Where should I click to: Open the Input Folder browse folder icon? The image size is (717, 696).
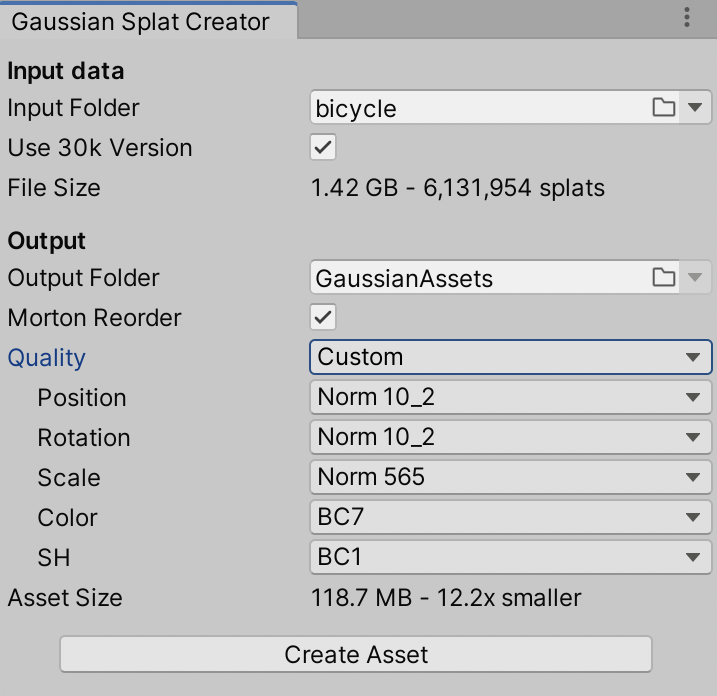(x=663, y=107)
